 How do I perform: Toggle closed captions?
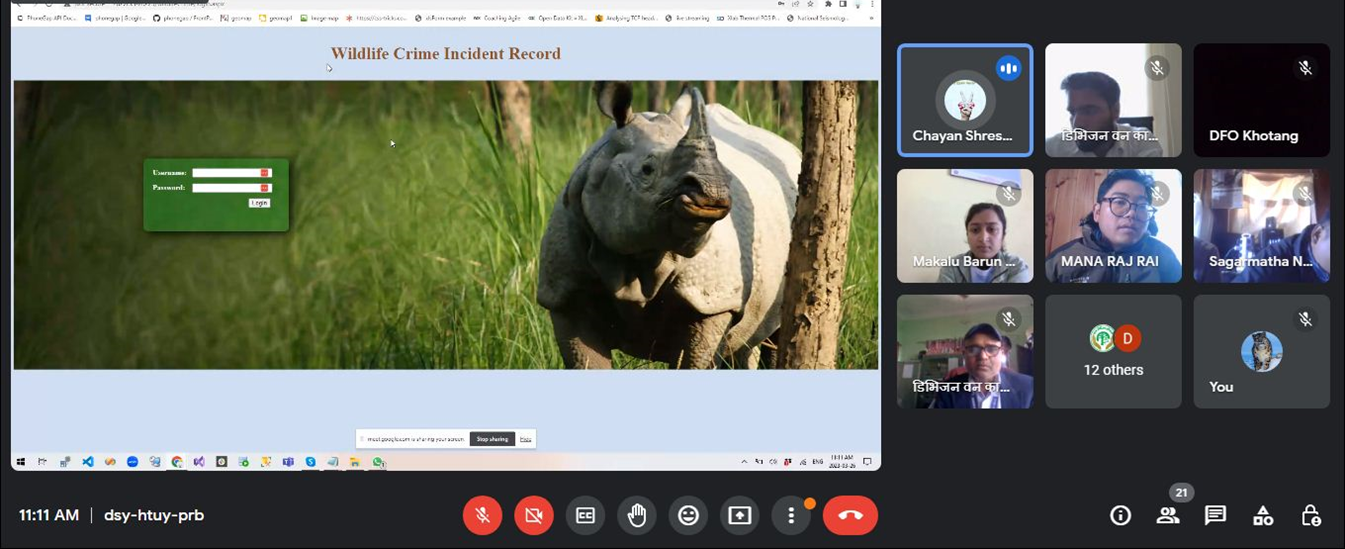(x=585, y=515)
